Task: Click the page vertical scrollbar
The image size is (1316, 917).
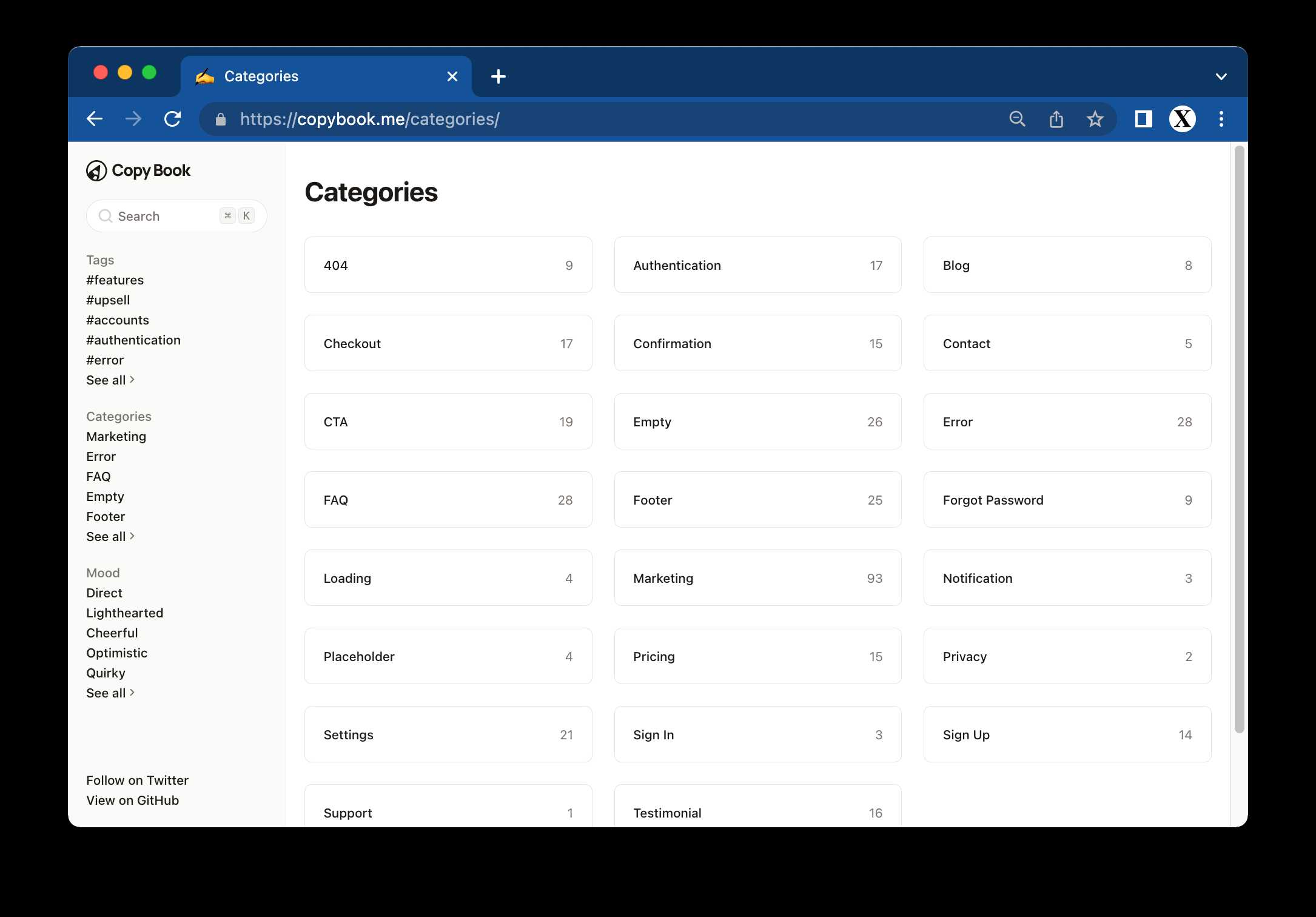Action: coord(1239,437)
